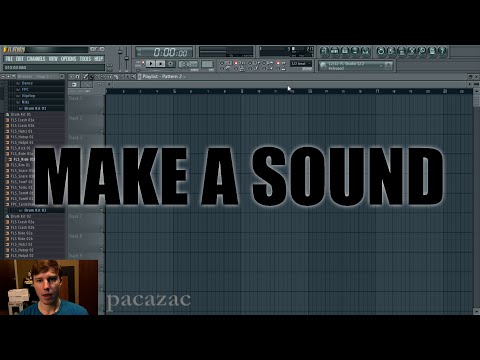
Task: Open the TOOLS menu
Action: (85, 59)
